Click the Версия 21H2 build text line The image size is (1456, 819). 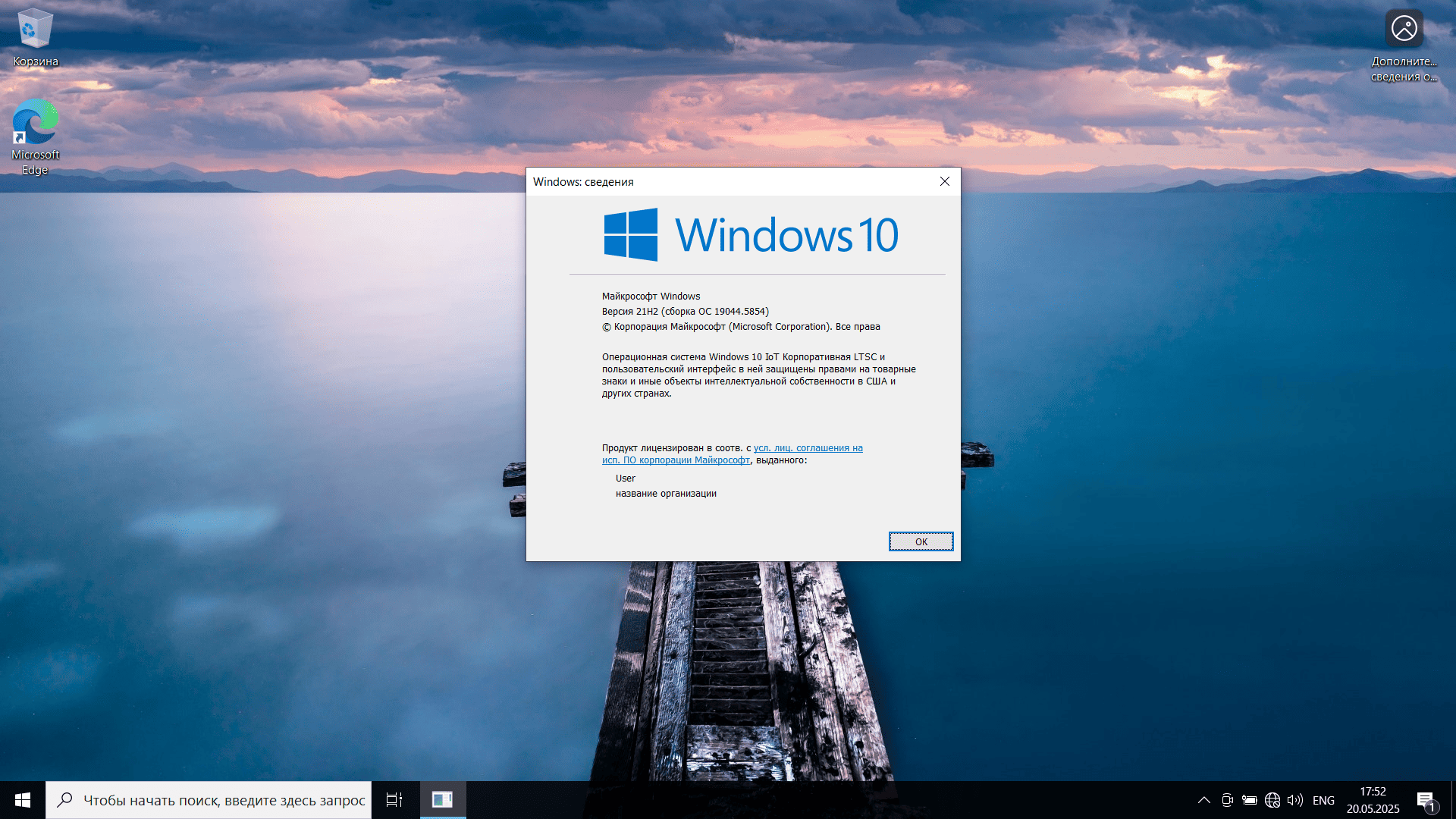pos(686,312)
